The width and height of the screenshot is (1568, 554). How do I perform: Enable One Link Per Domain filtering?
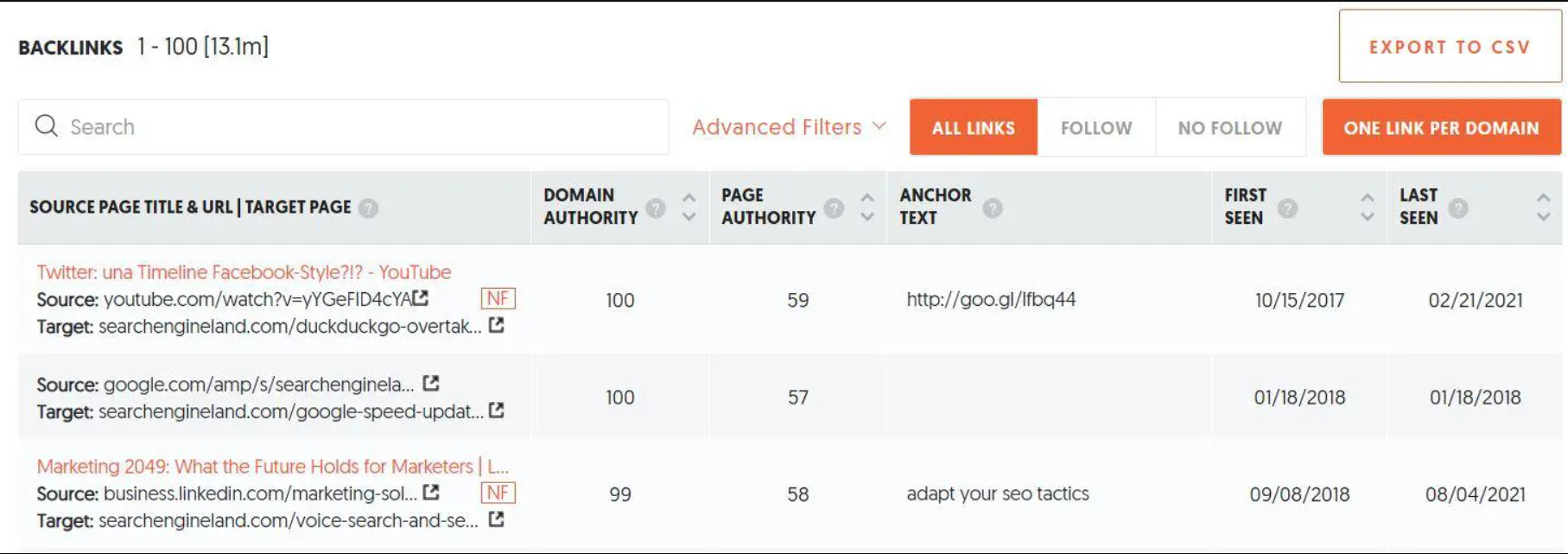[x=1441, y=127]
